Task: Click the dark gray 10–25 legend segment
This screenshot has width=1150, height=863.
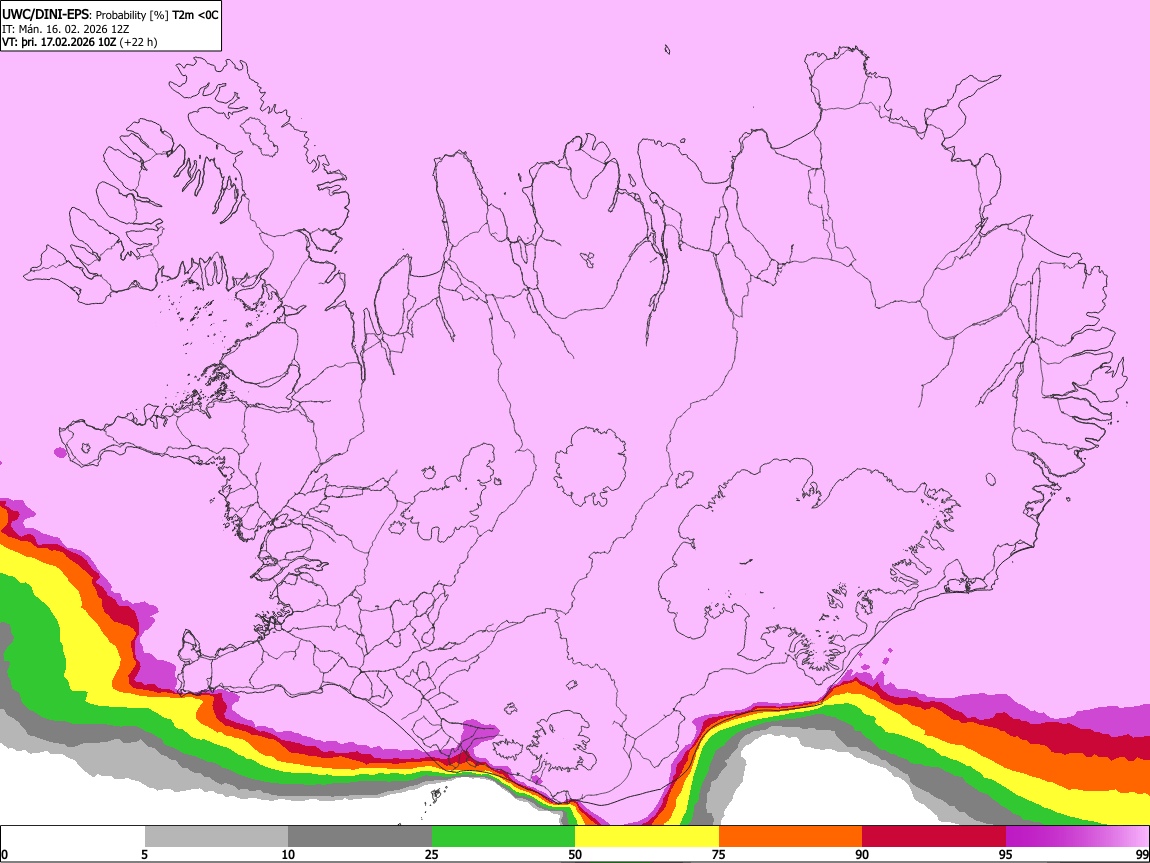Action: pyautogui.click(x=360, y=836)
